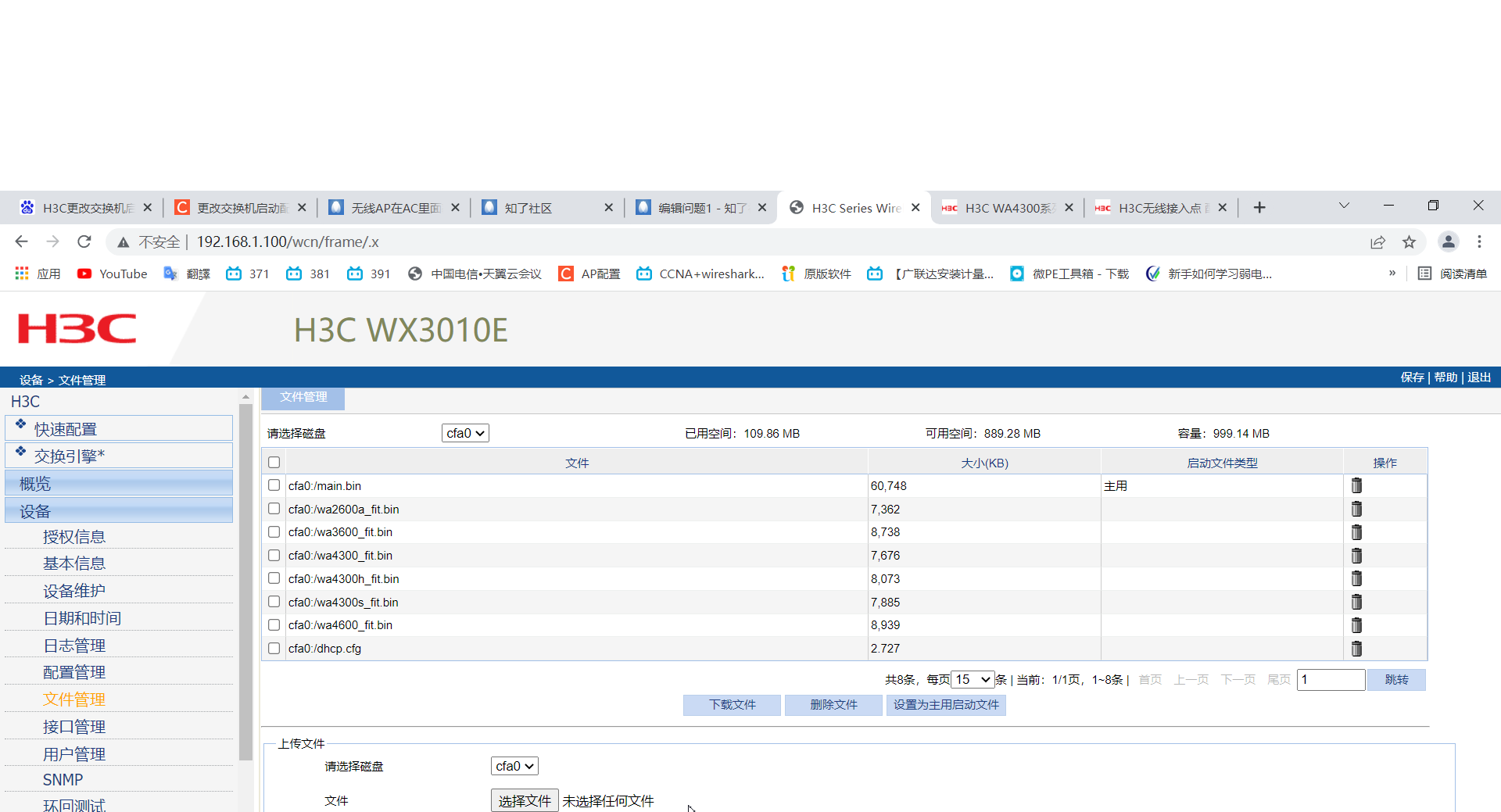Click trash icon for wa4300_fit.bin
This screenshot has height=812, width=1501.
pyautogui.click(x=1356, y=556)
